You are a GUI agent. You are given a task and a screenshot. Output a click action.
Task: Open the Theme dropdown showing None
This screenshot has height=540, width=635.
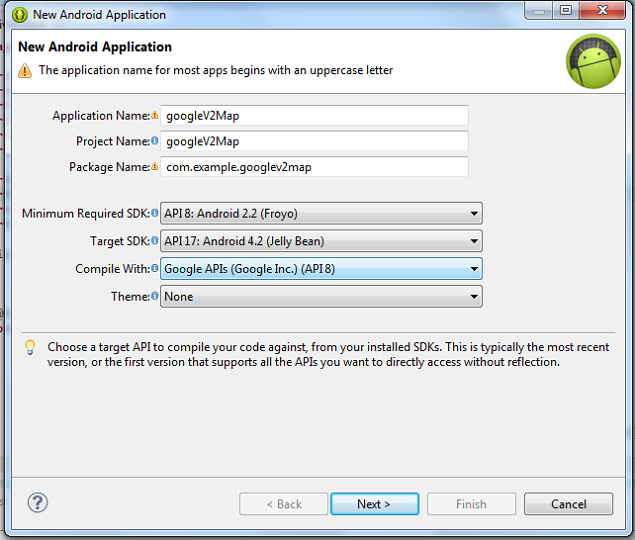(x=321, y=297)
